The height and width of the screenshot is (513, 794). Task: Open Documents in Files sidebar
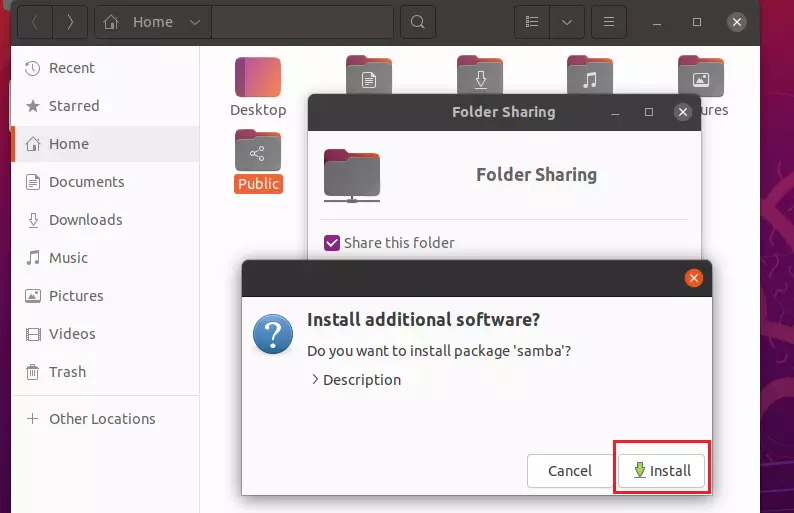pos(105,182)
